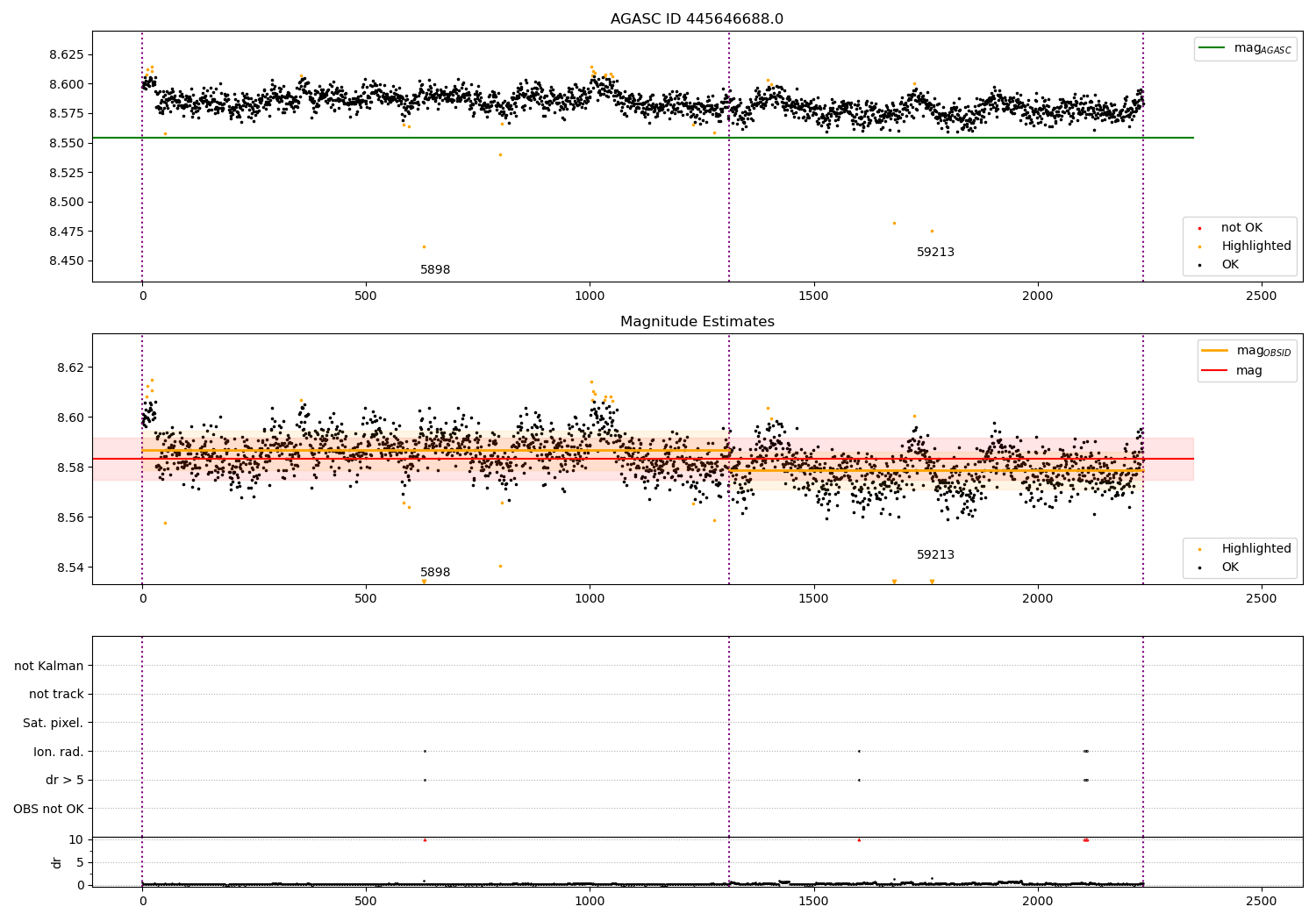Click the 2500 x-tick under the top plot
This screenshot has height=921, width=1316.
tap(1262, 296)
